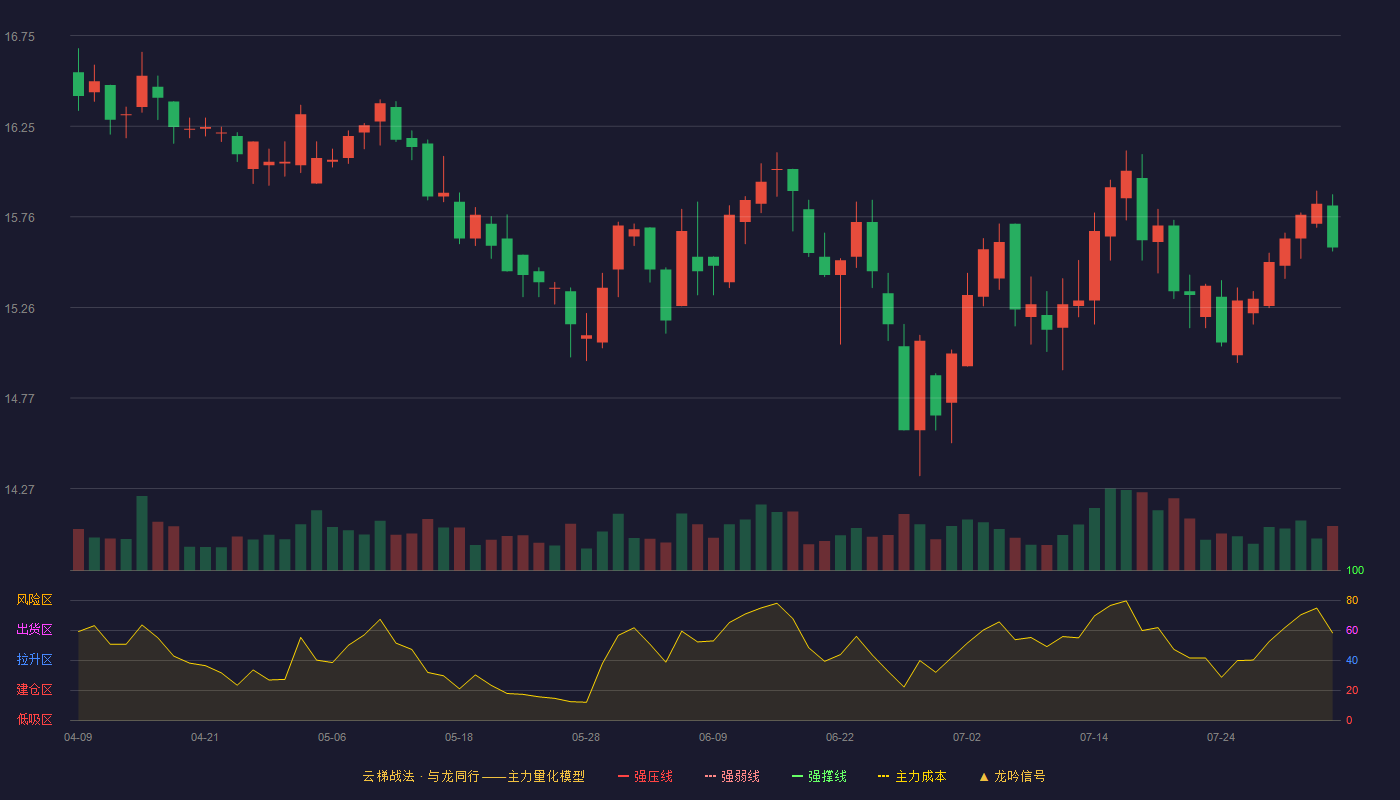This screenshot has height=800, width=1400.
Task: Click the 40 indicator scale value
Action: pos(1352,660)
